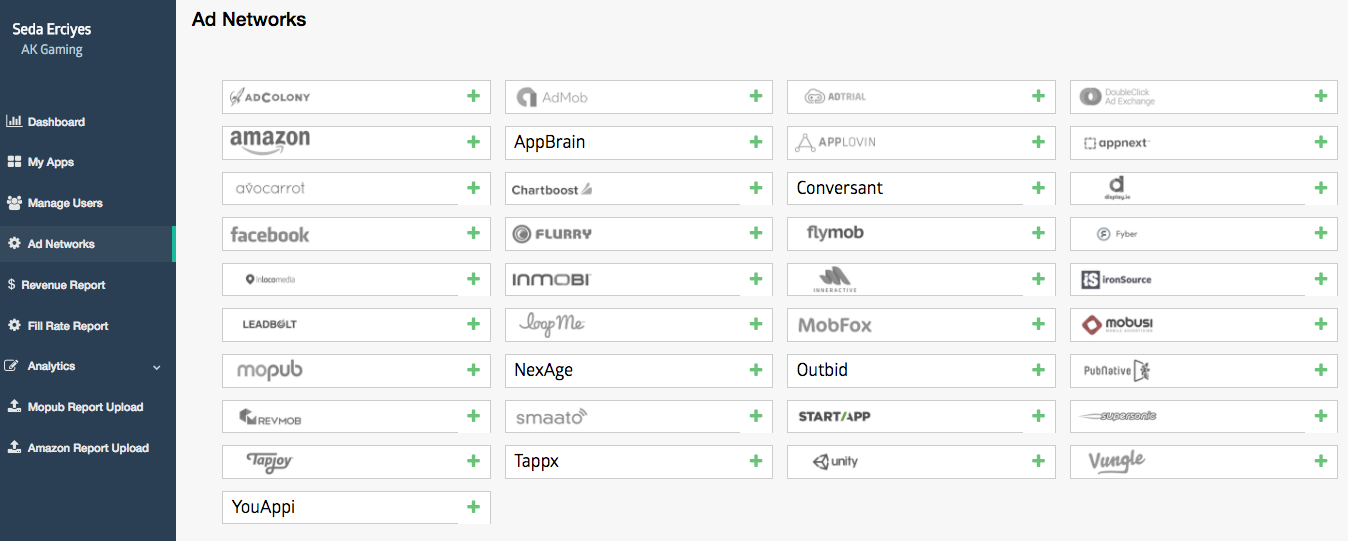Click the plus icon for Vungle
1348x541 pixels.
1321,461
